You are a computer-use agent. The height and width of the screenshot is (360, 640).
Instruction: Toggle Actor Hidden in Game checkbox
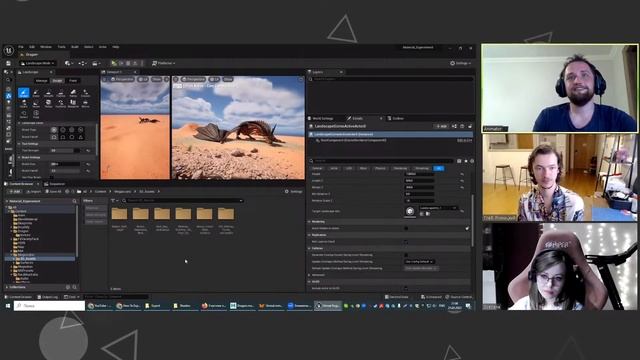tap(406, 229)
